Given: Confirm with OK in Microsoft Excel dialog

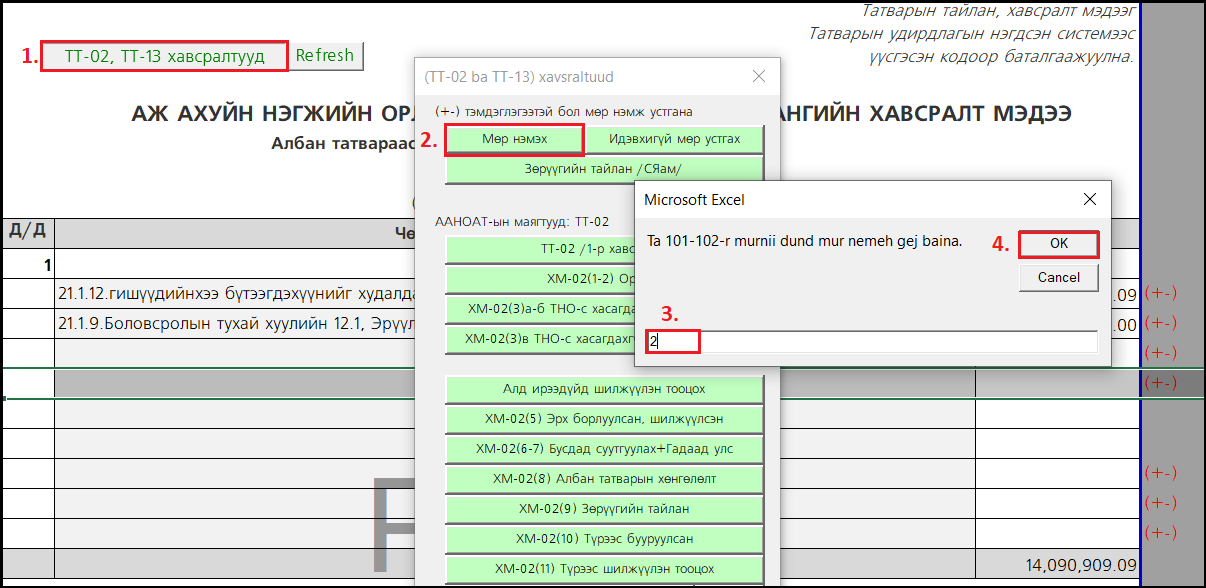Looking at the screenshot, I should (x=1058, y=244).
